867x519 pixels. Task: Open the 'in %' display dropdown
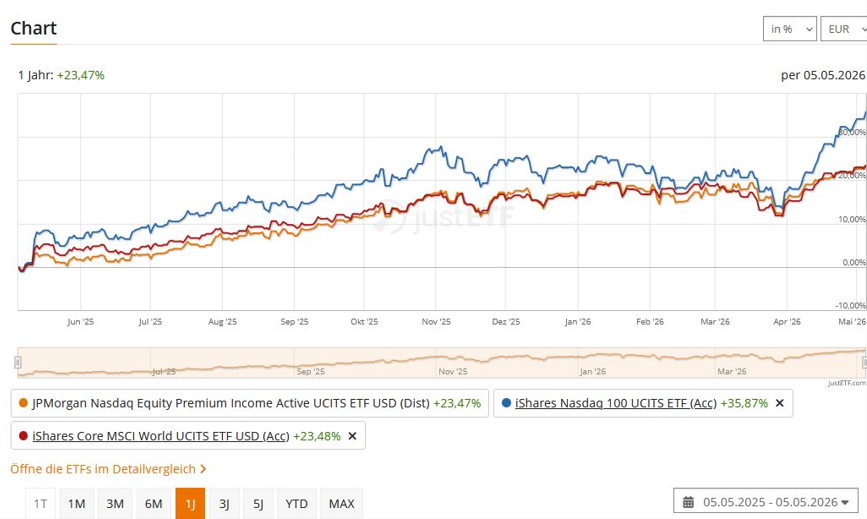click(790, 29)
